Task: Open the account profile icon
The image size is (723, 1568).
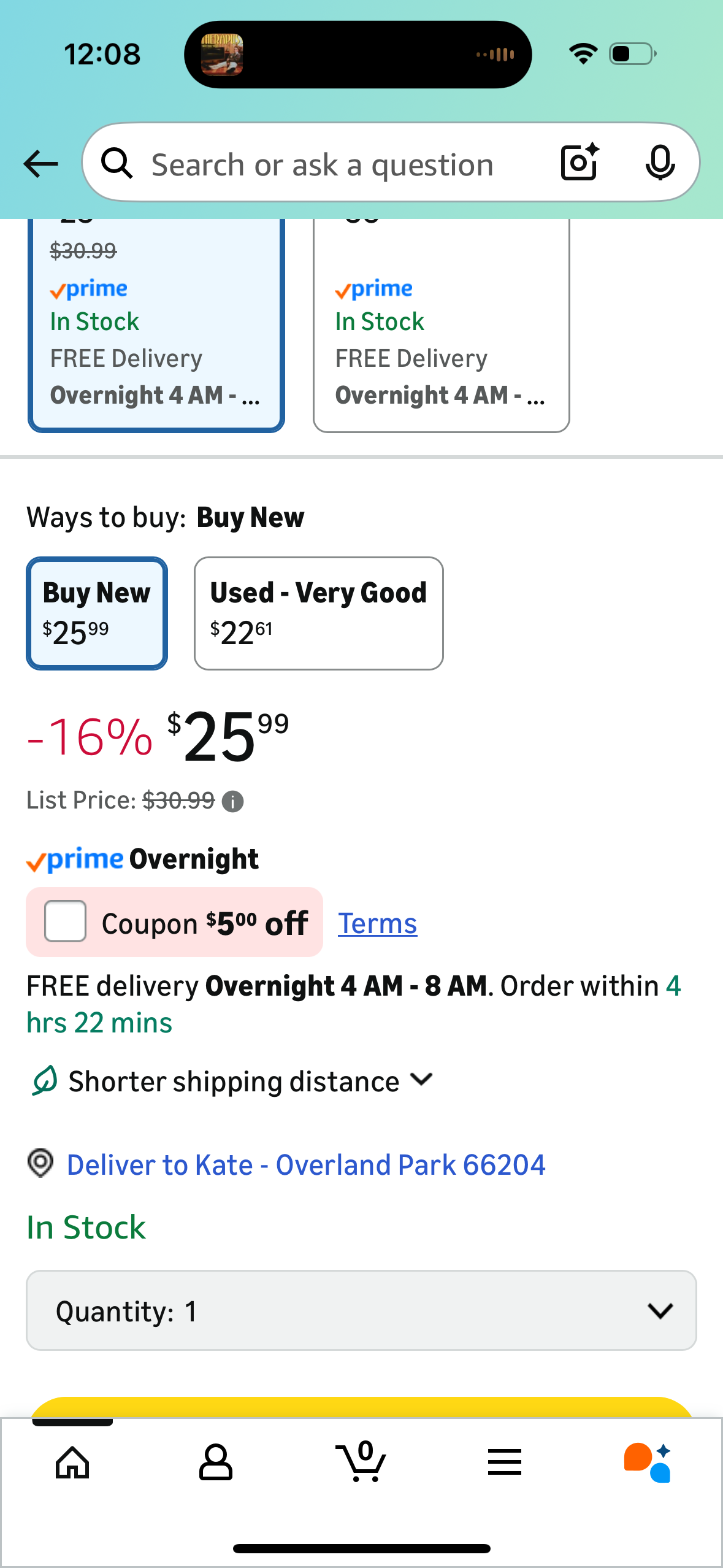Action: coord(216,1462)
